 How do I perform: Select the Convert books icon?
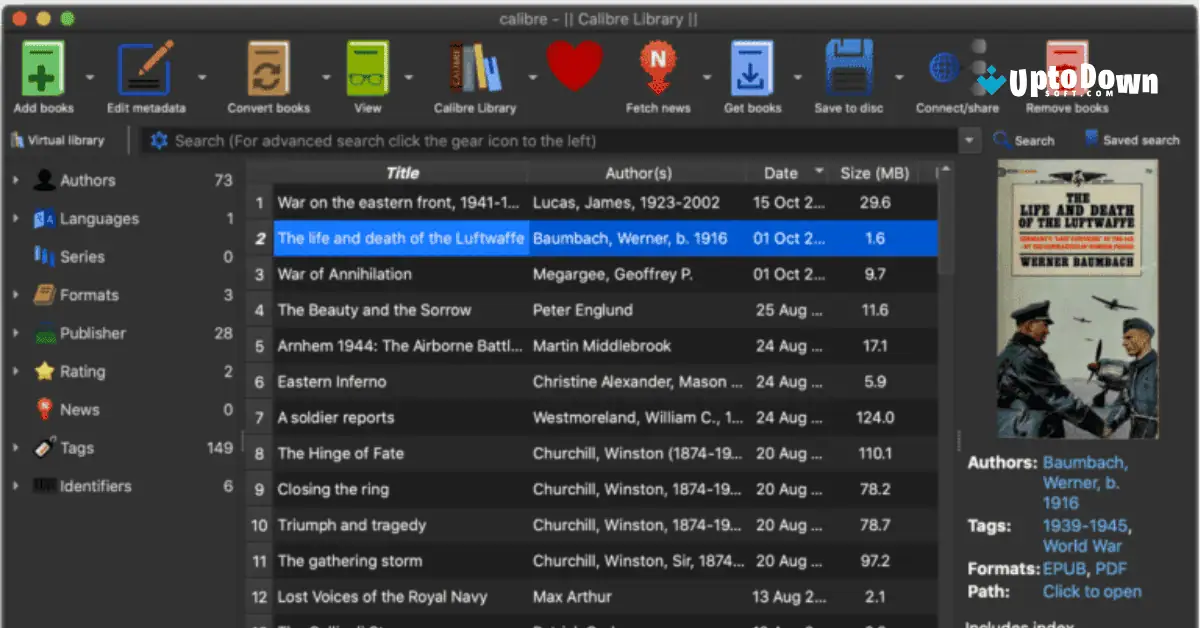tap(268, 68)
